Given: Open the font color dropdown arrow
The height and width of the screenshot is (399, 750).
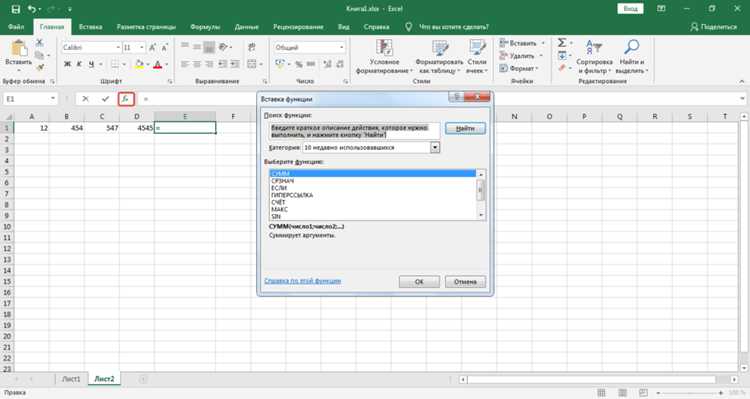Looking at the screenshot, I should click(166, 64).
